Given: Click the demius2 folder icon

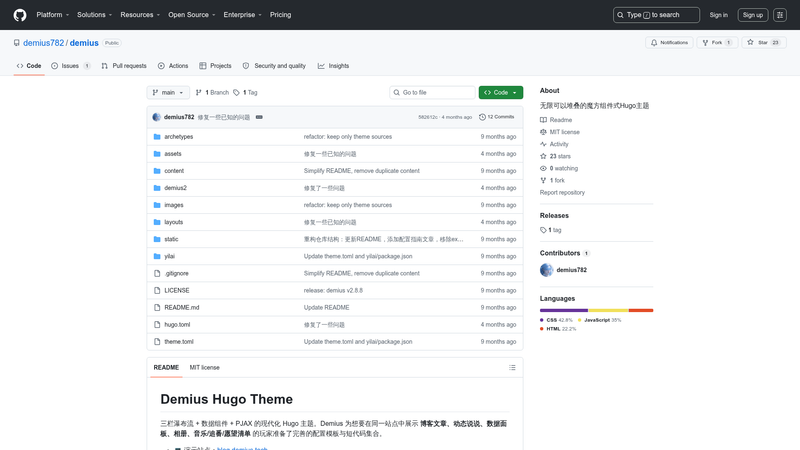Looking at the screenshot, I should tap(157, 188).
